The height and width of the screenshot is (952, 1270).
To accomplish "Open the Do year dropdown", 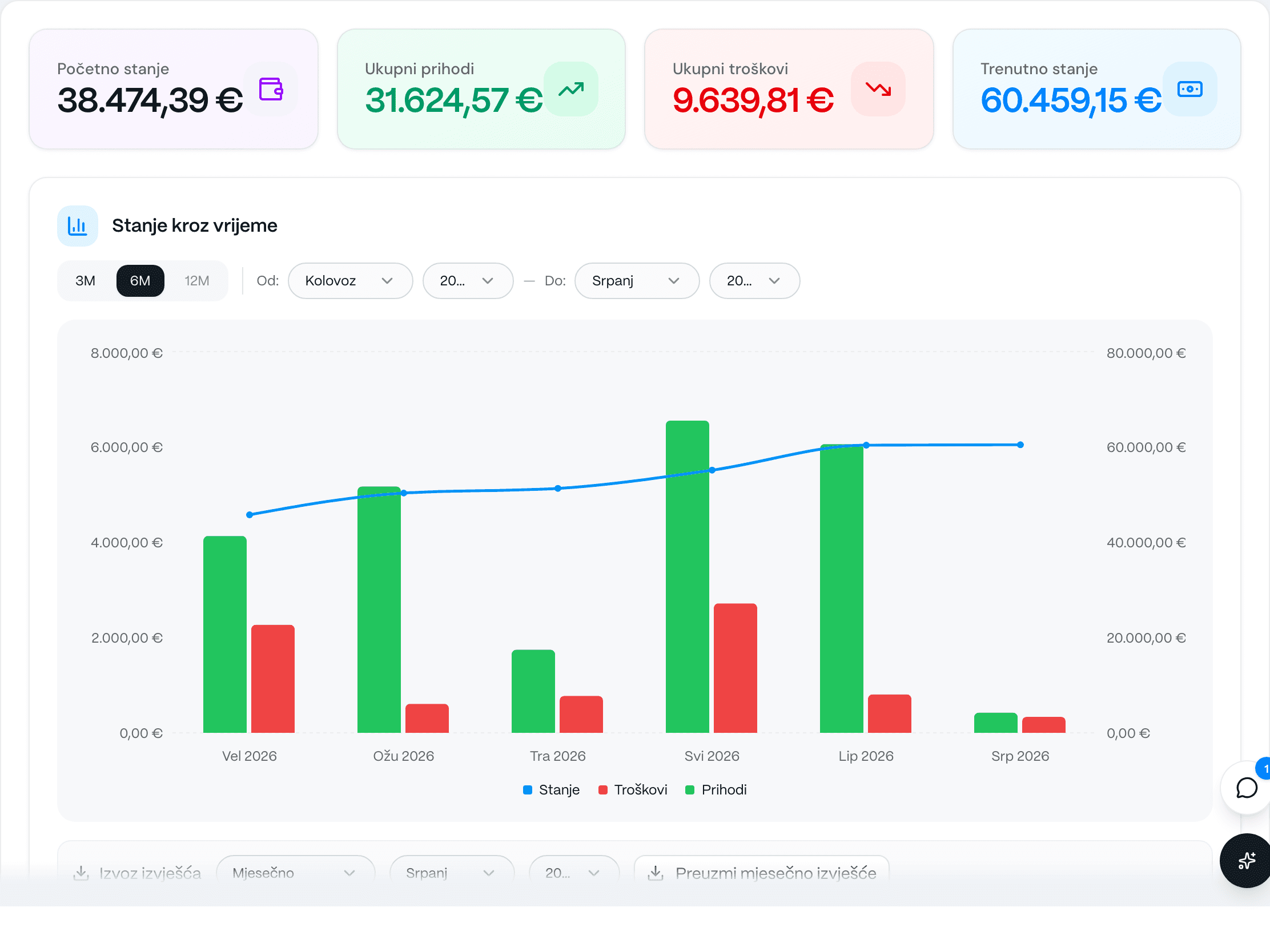I will 754,281.
